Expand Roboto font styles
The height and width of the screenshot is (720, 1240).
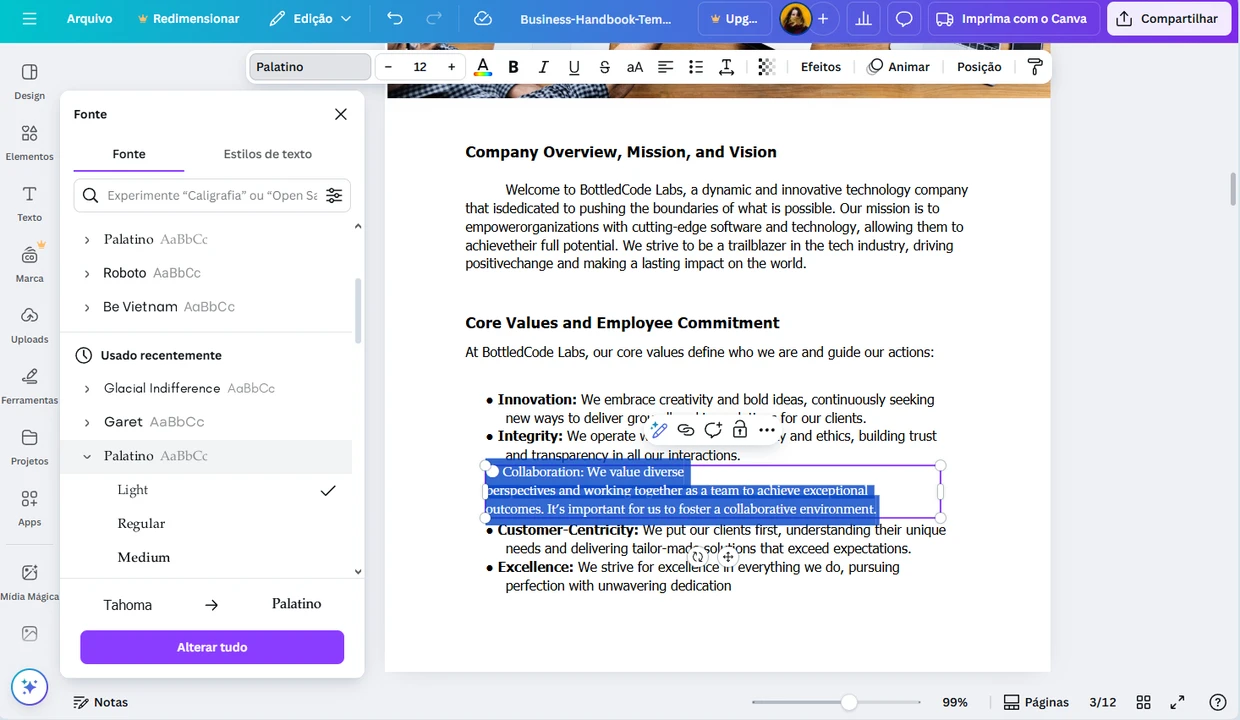[87, 273]
